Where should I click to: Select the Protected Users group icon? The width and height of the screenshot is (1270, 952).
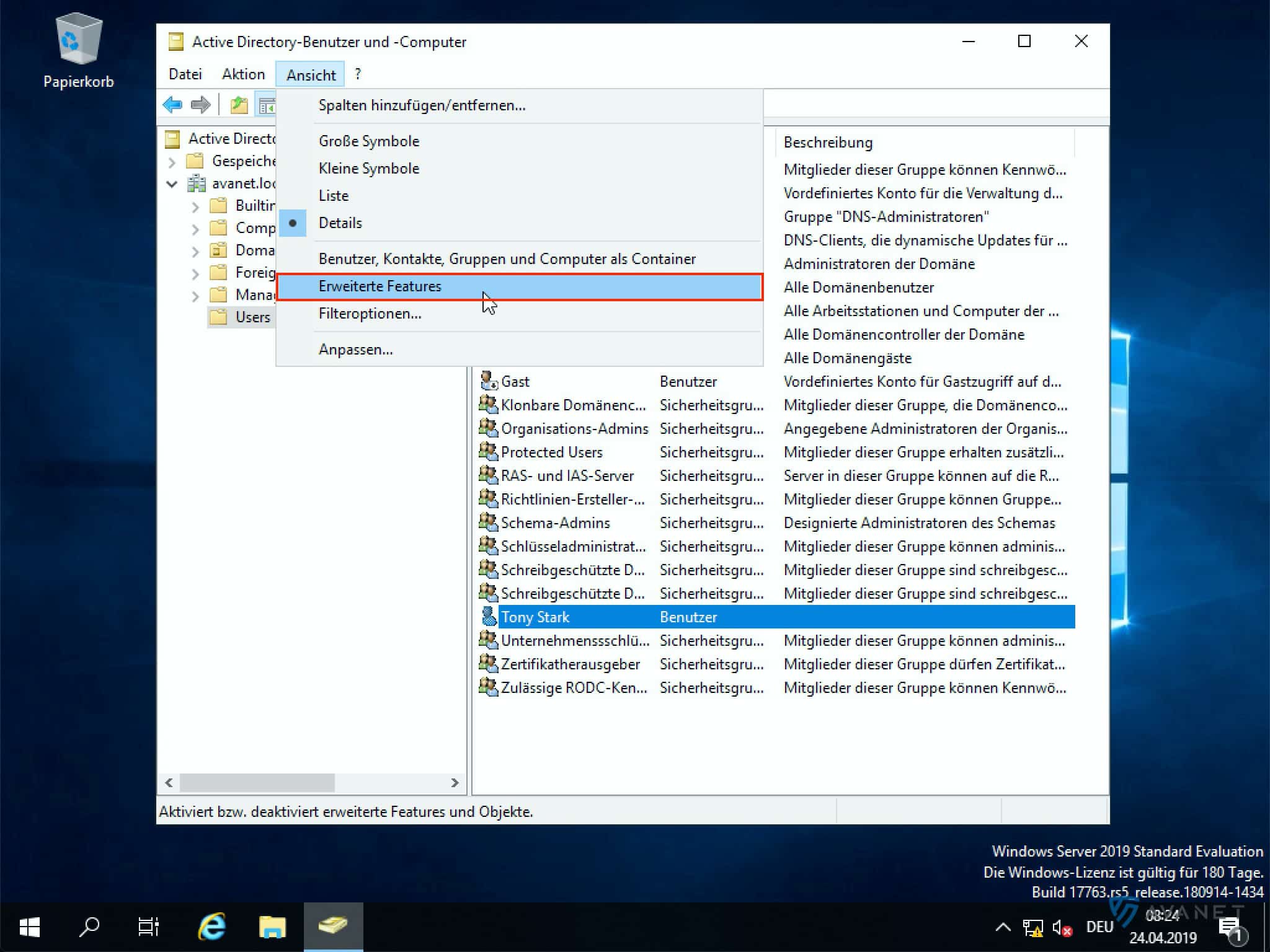489,452
